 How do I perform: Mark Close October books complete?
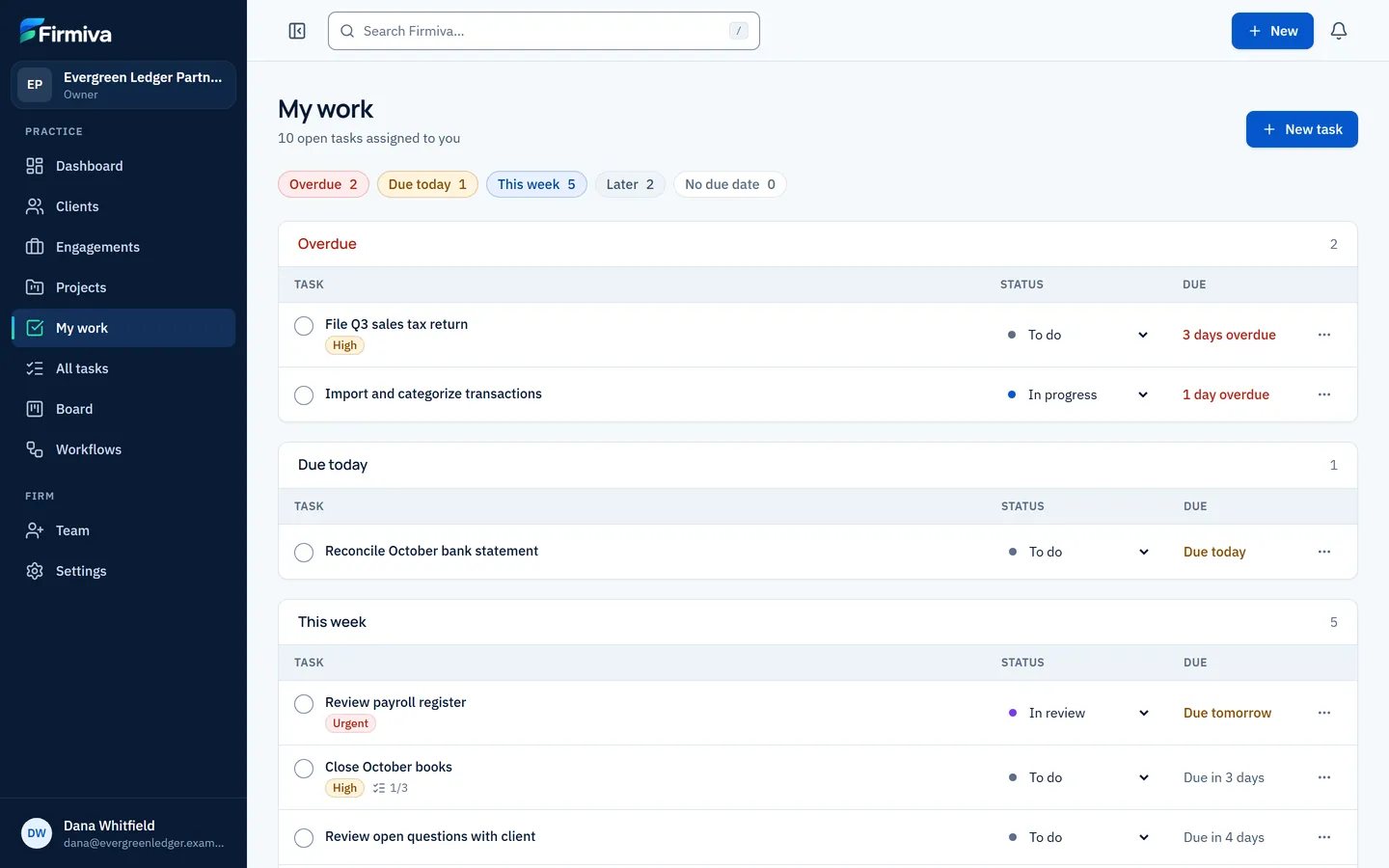pos(304,769)
